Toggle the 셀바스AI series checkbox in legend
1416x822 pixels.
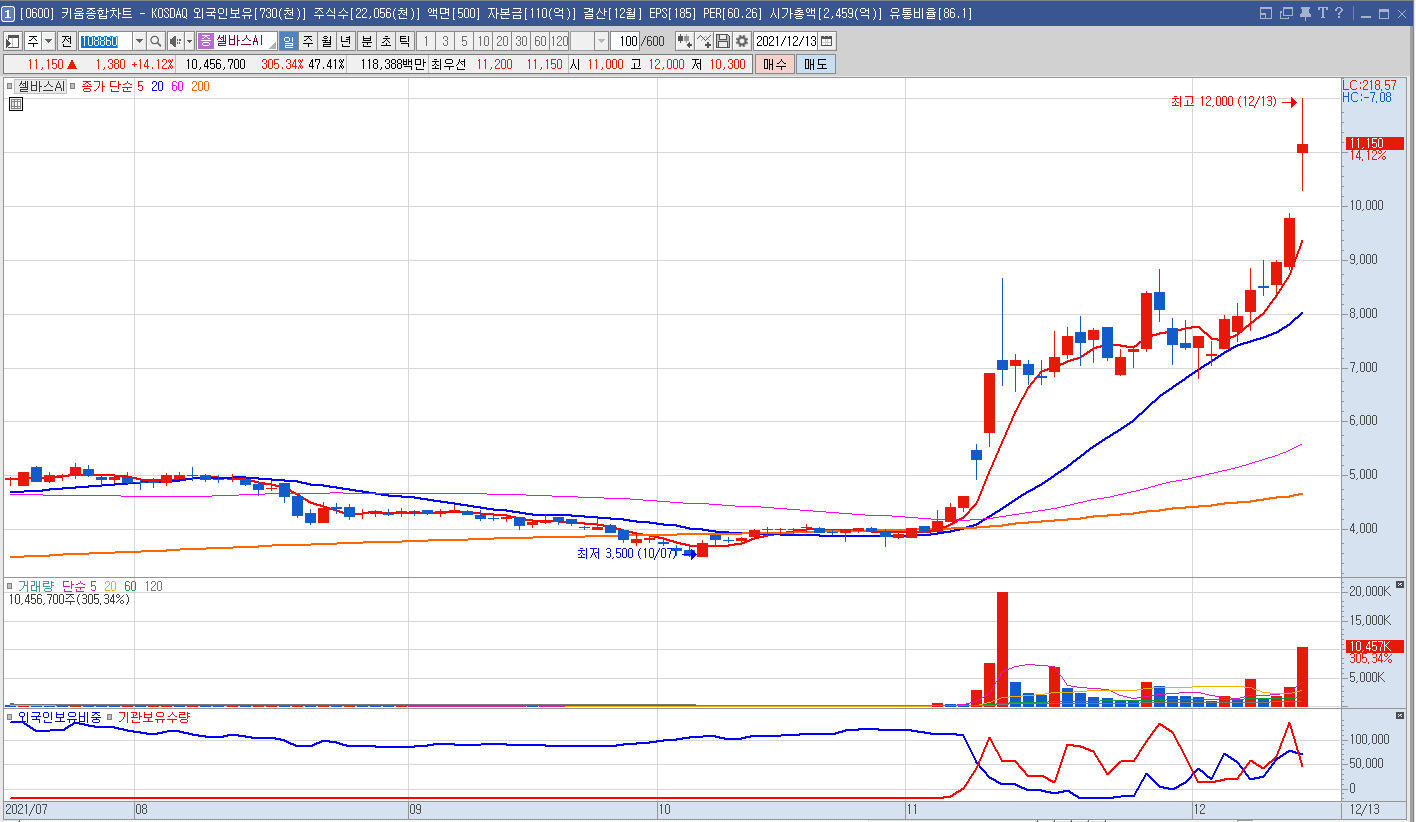[x=10, y=87]
